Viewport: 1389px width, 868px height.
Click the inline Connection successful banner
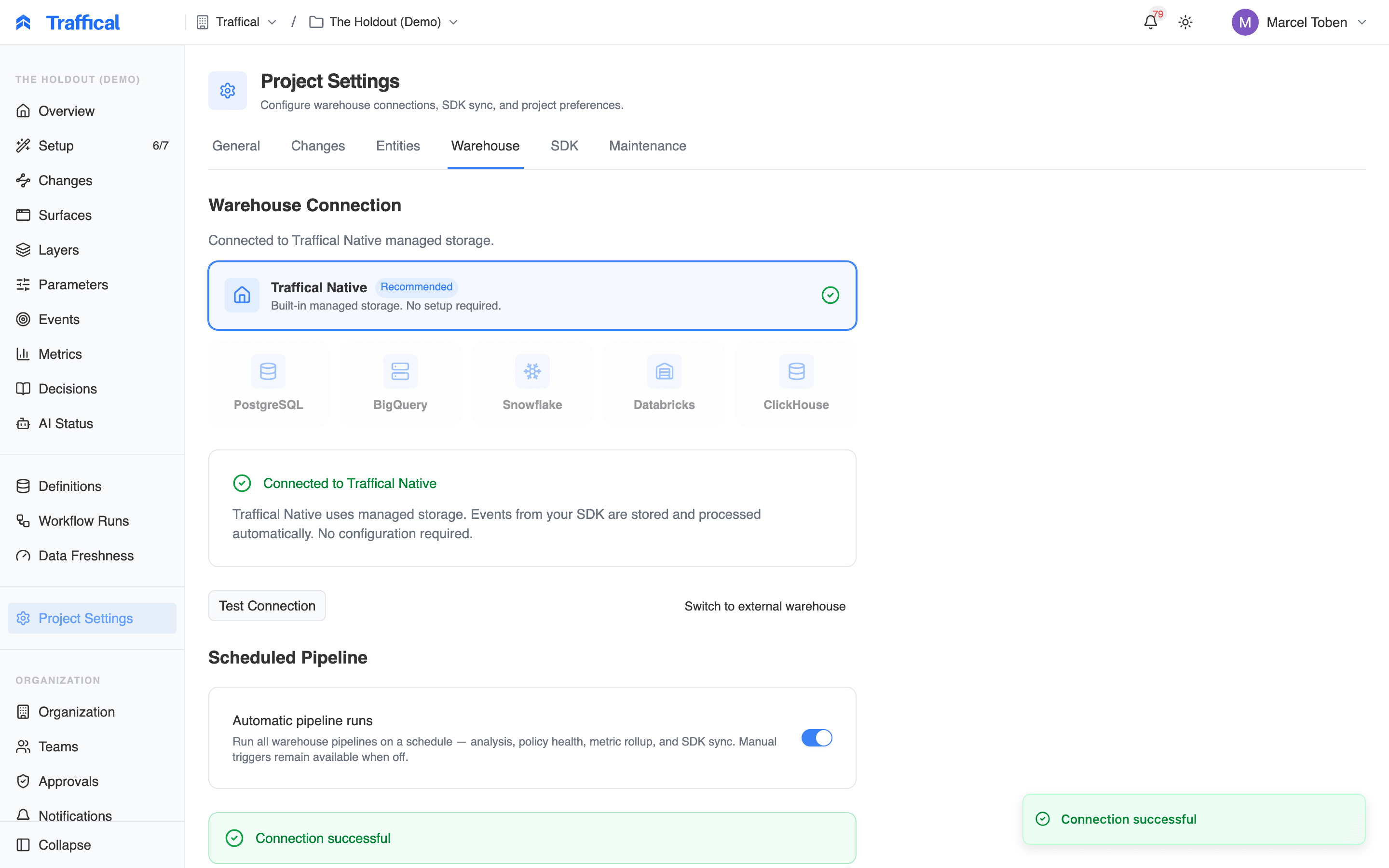[x=532, y=838]
